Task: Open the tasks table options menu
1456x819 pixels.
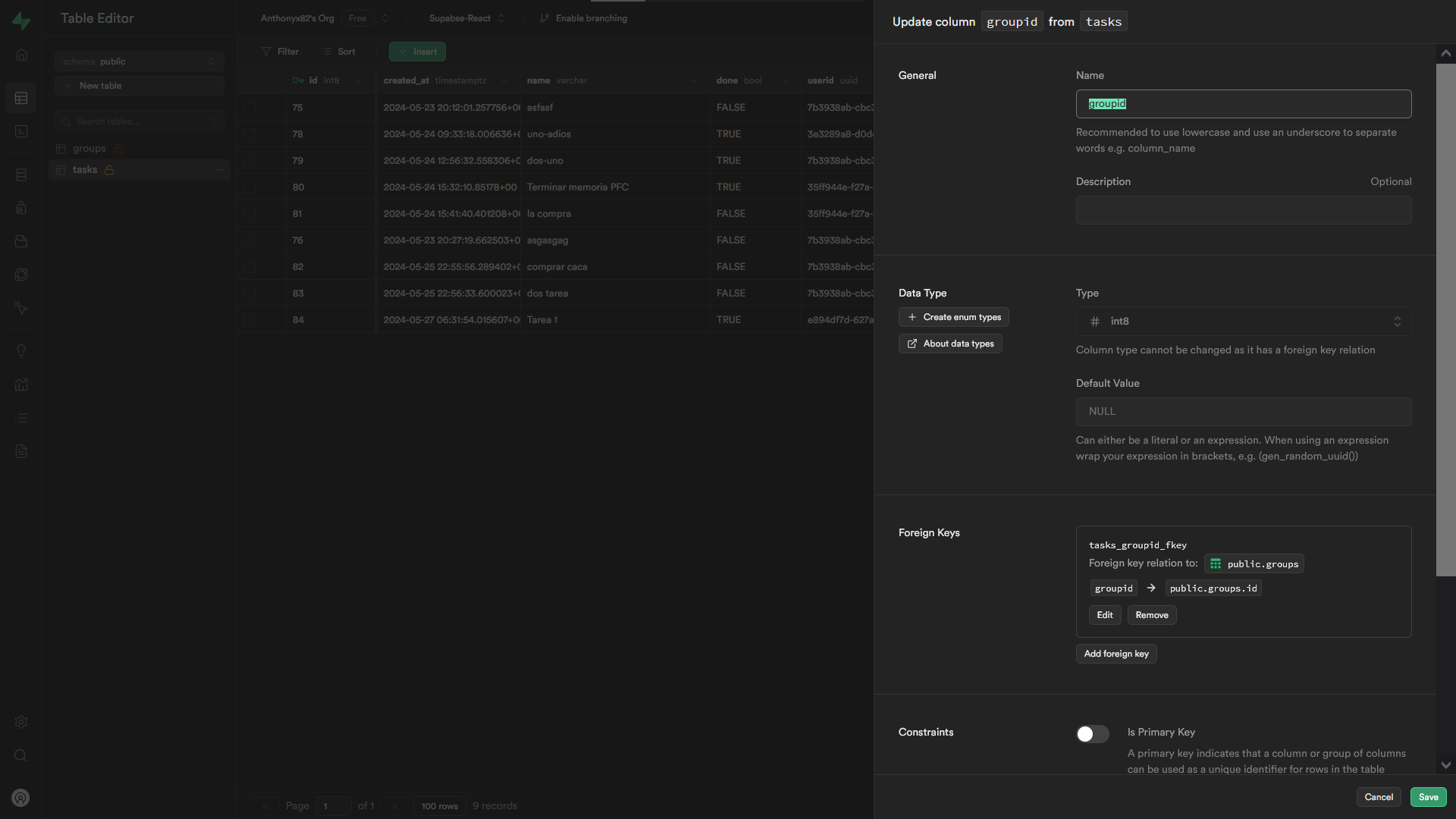Action: [x=218, y=170]
